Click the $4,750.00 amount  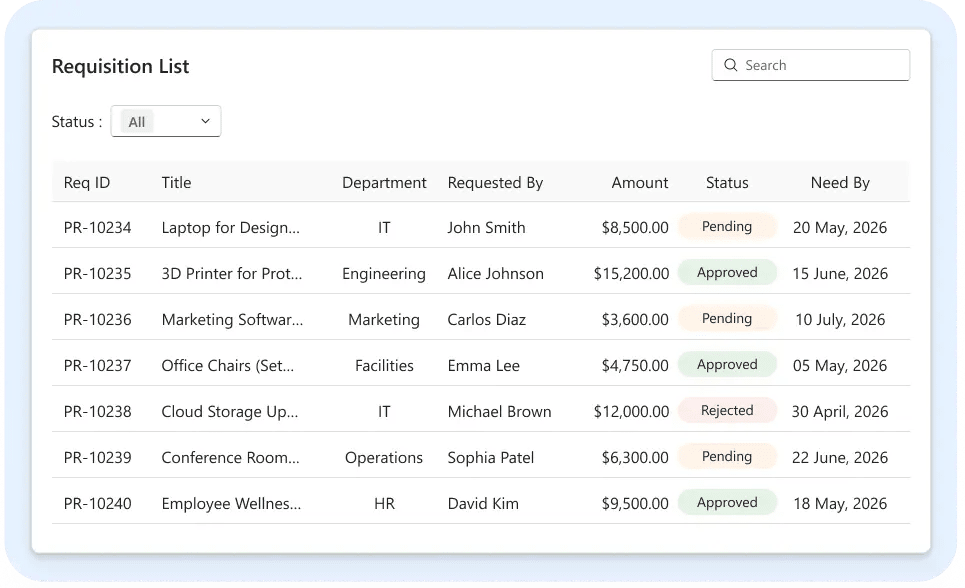tap(635, 366)
